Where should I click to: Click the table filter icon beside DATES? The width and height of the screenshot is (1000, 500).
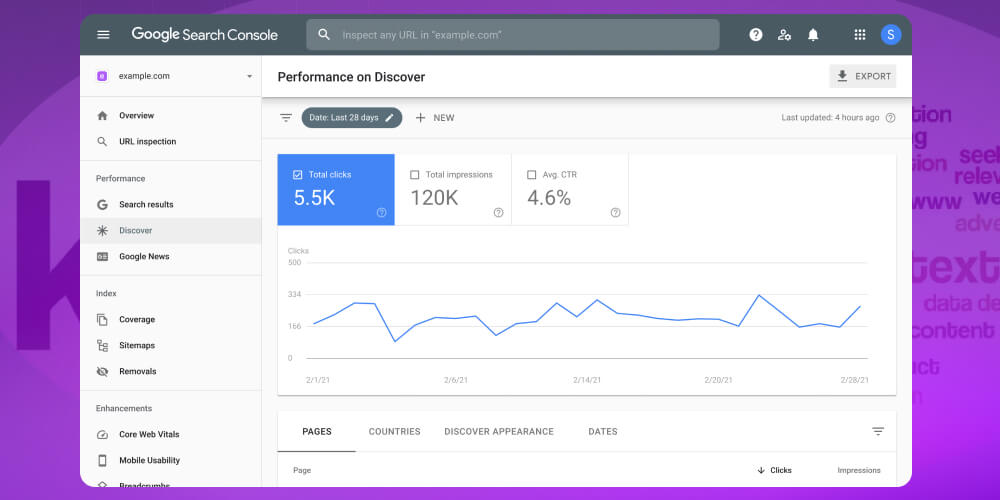tap(878, 432)
